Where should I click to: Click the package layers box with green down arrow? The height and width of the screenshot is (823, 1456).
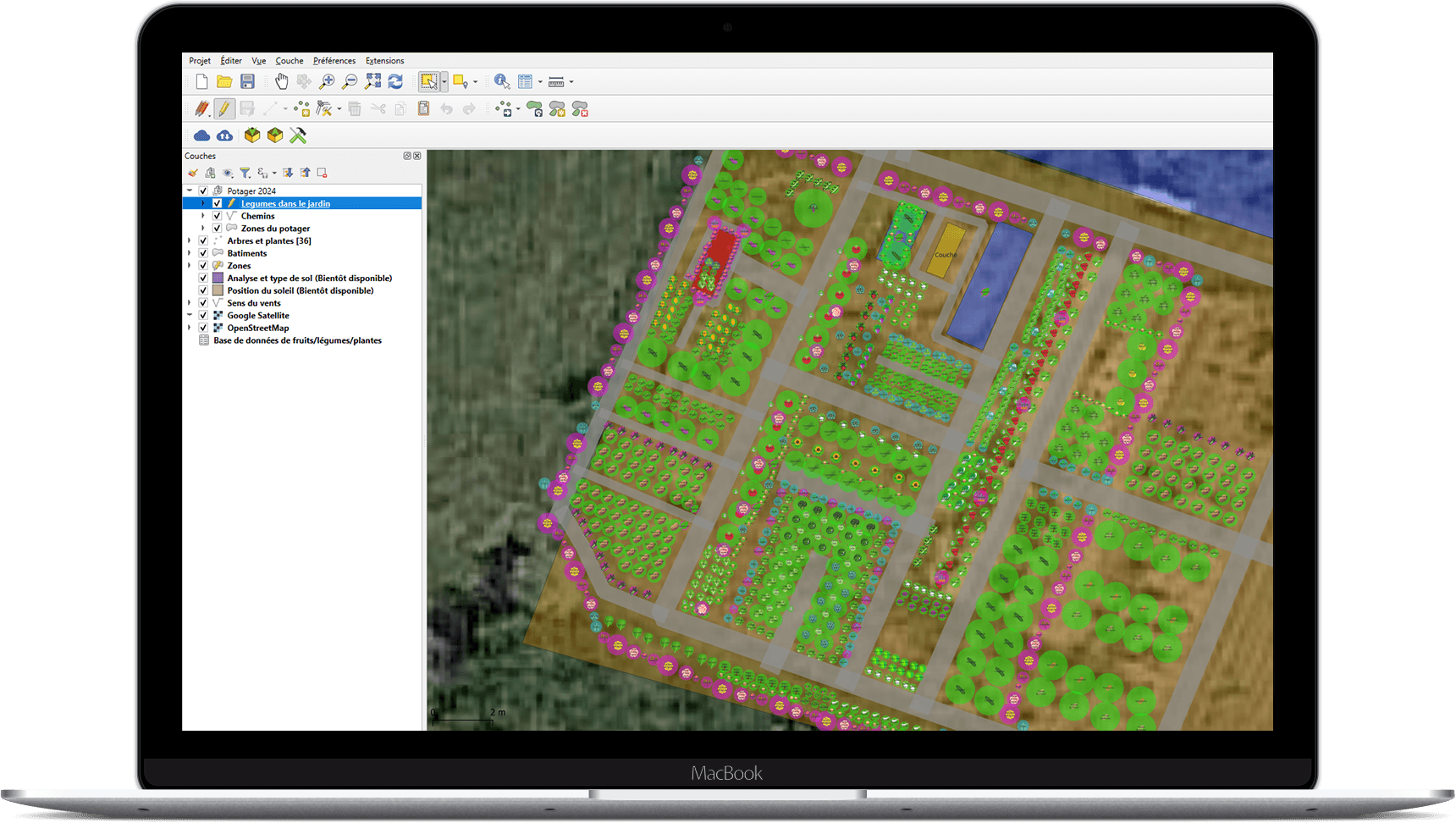pyautogui.click(x=252, y=135)
